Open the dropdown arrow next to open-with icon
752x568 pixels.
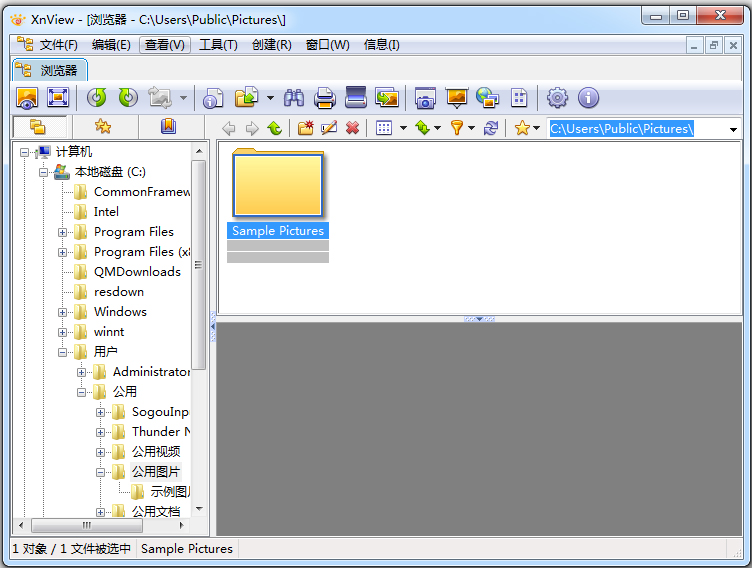pyautogui.click(x=270, y=98)
